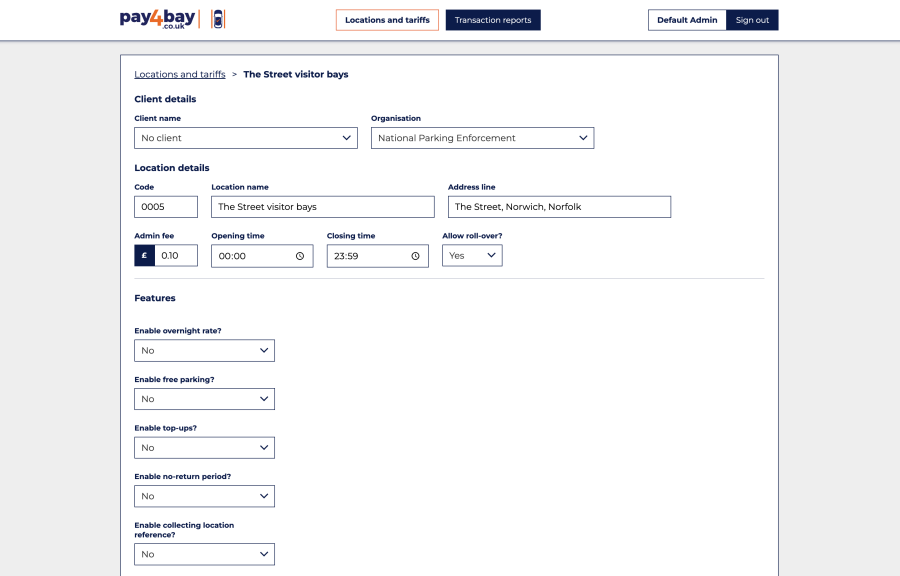The width and height of the screenshot is (900, 576).
Task: Expand the Allow roll-over dropdown
Action: (472, 255)
